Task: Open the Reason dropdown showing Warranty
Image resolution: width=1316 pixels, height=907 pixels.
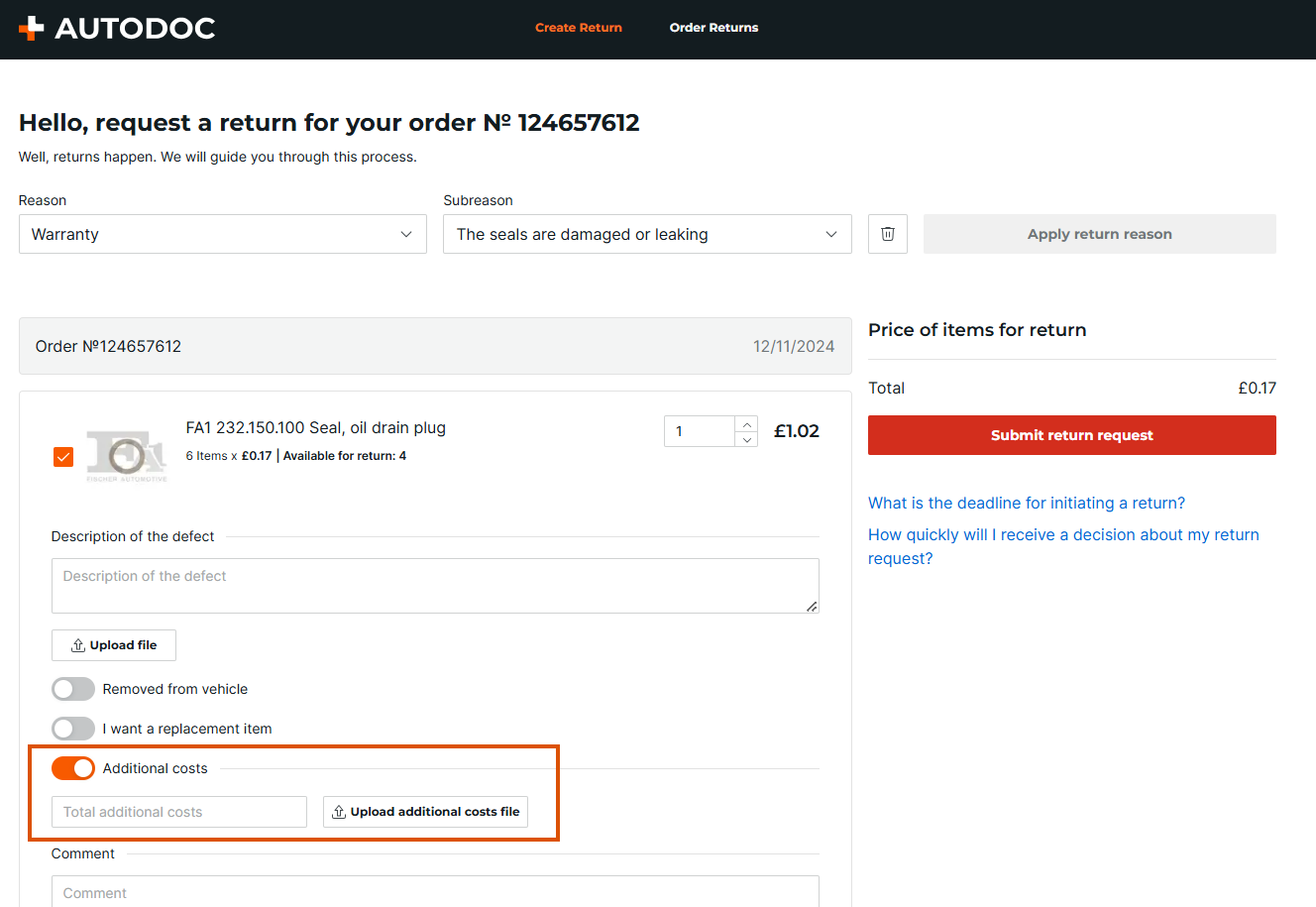Action: click(222, 234)
